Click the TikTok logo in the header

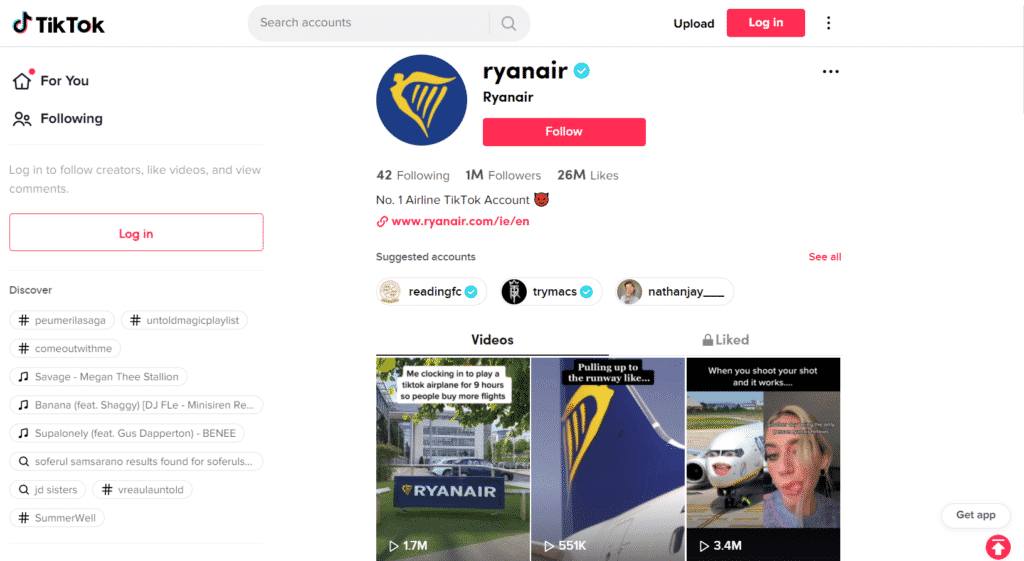point(59,24)
